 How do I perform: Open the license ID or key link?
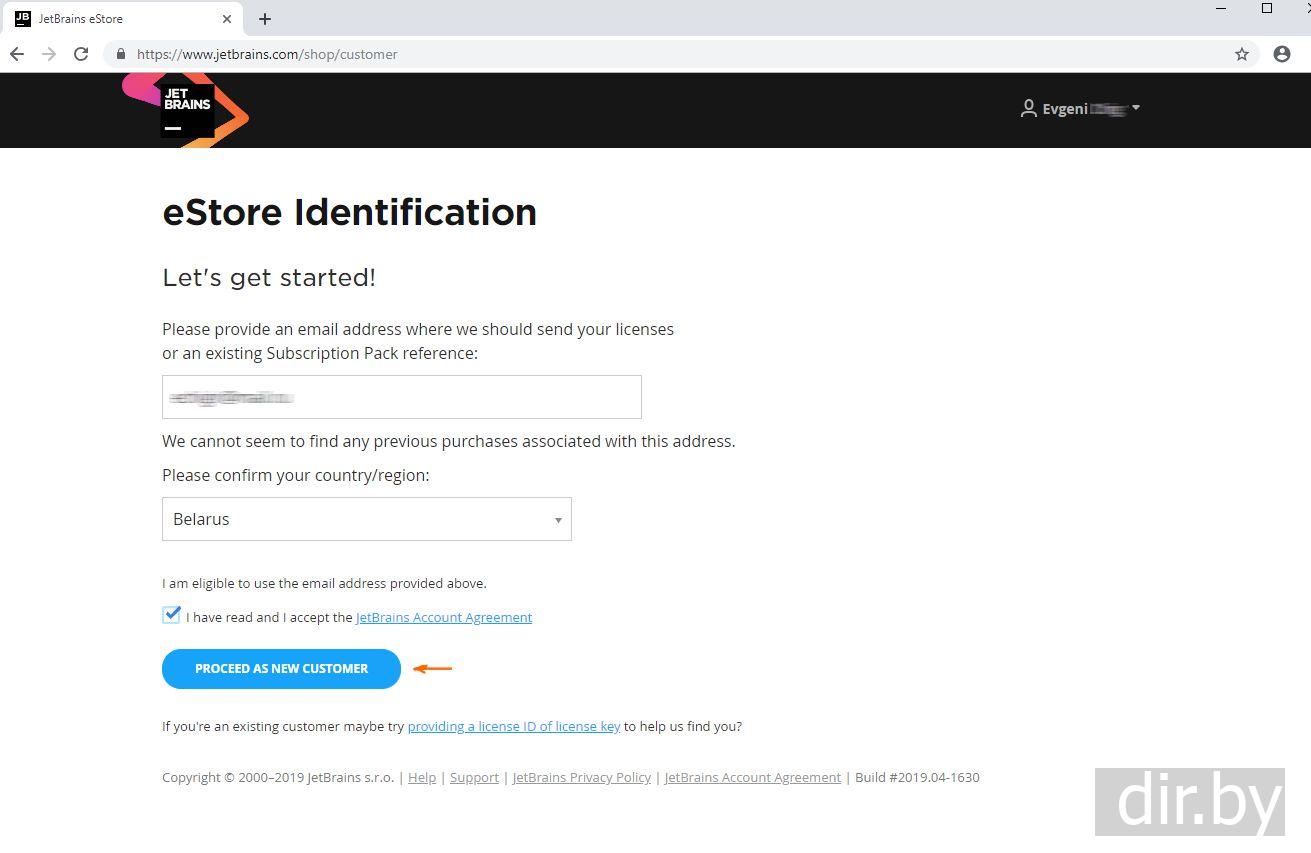514,726
